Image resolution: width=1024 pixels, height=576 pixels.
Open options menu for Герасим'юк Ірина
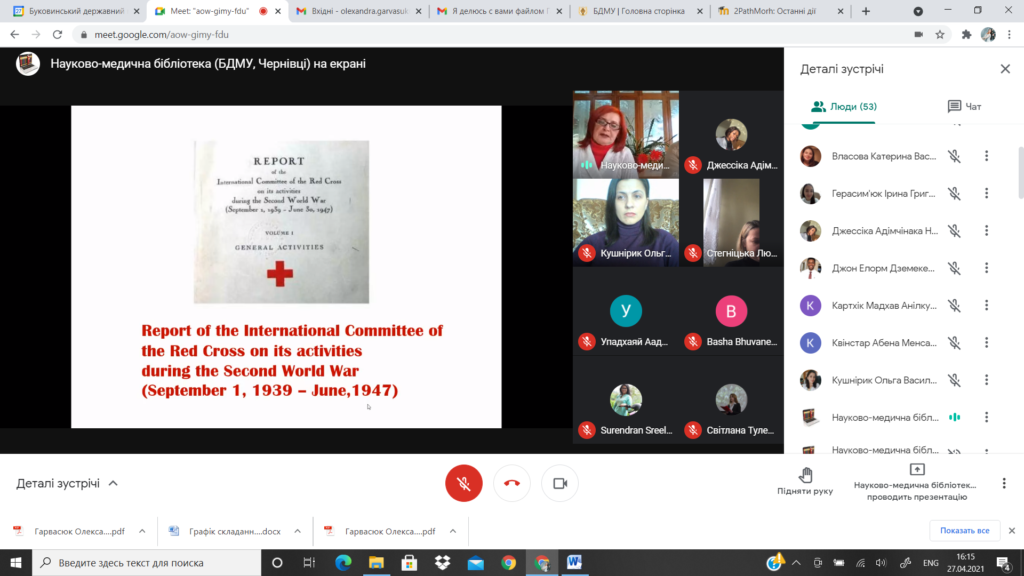click(x=987, y=193)
